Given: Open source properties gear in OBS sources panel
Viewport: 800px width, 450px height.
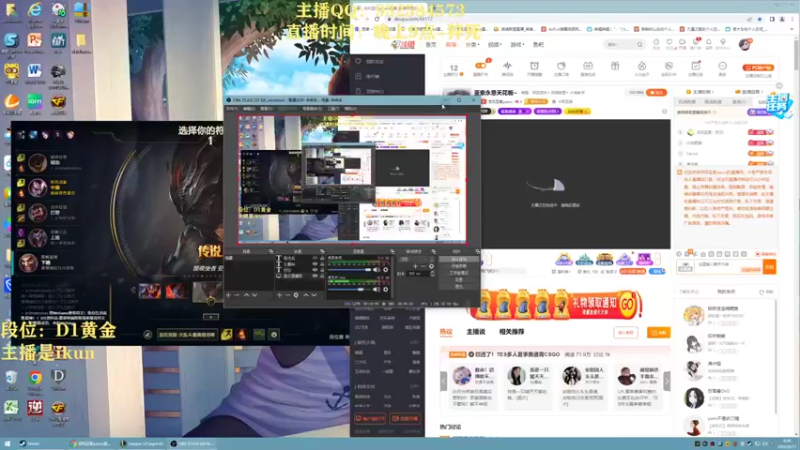Looking at the screenshot, I should (x=296, y=295).
